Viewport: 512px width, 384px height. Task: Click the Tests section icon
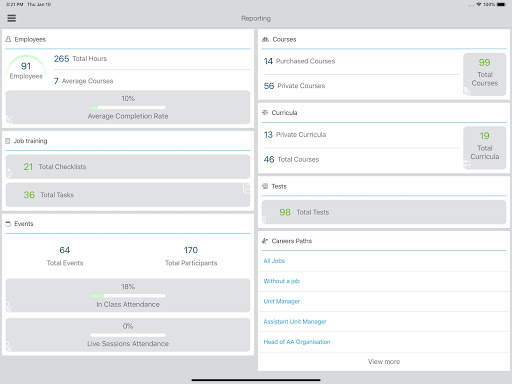coord(265,186)
